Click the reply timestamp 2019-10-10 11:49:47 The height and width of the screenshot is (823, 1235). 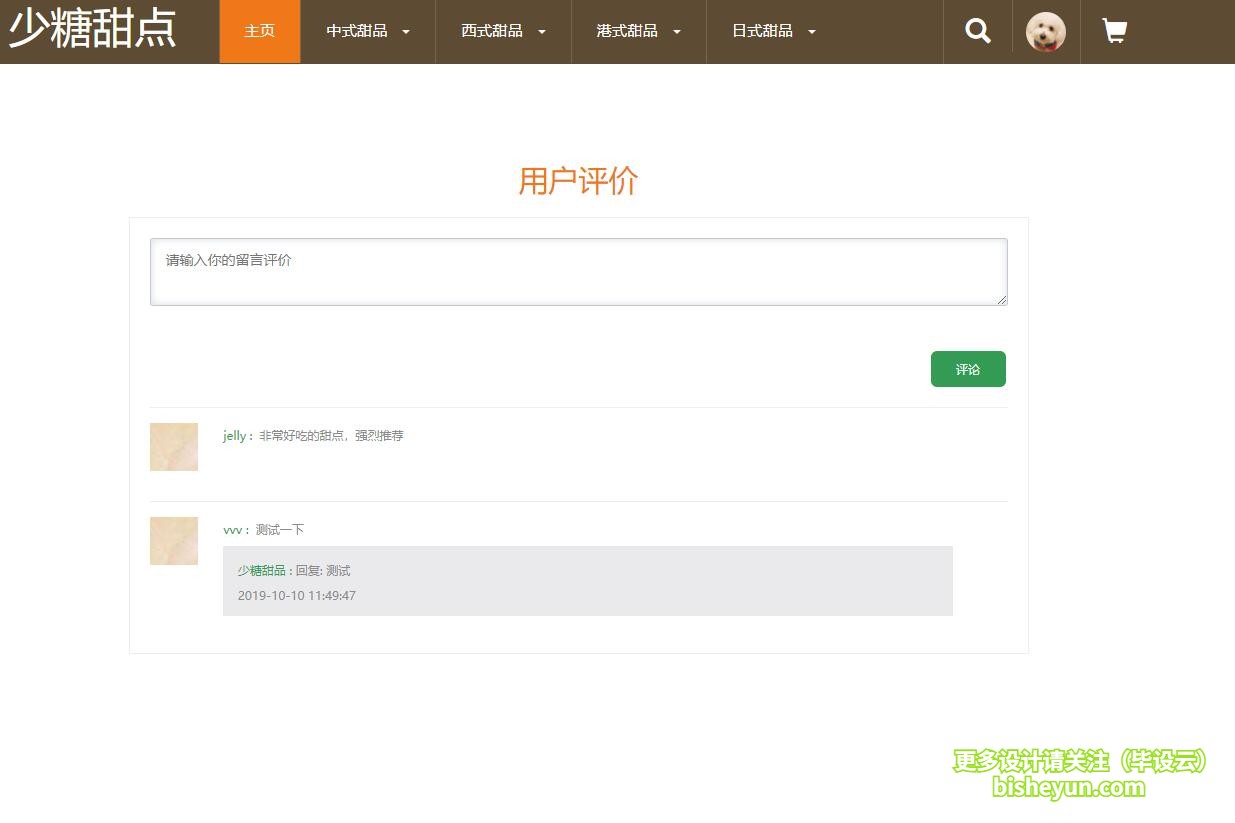click(297, 596)
